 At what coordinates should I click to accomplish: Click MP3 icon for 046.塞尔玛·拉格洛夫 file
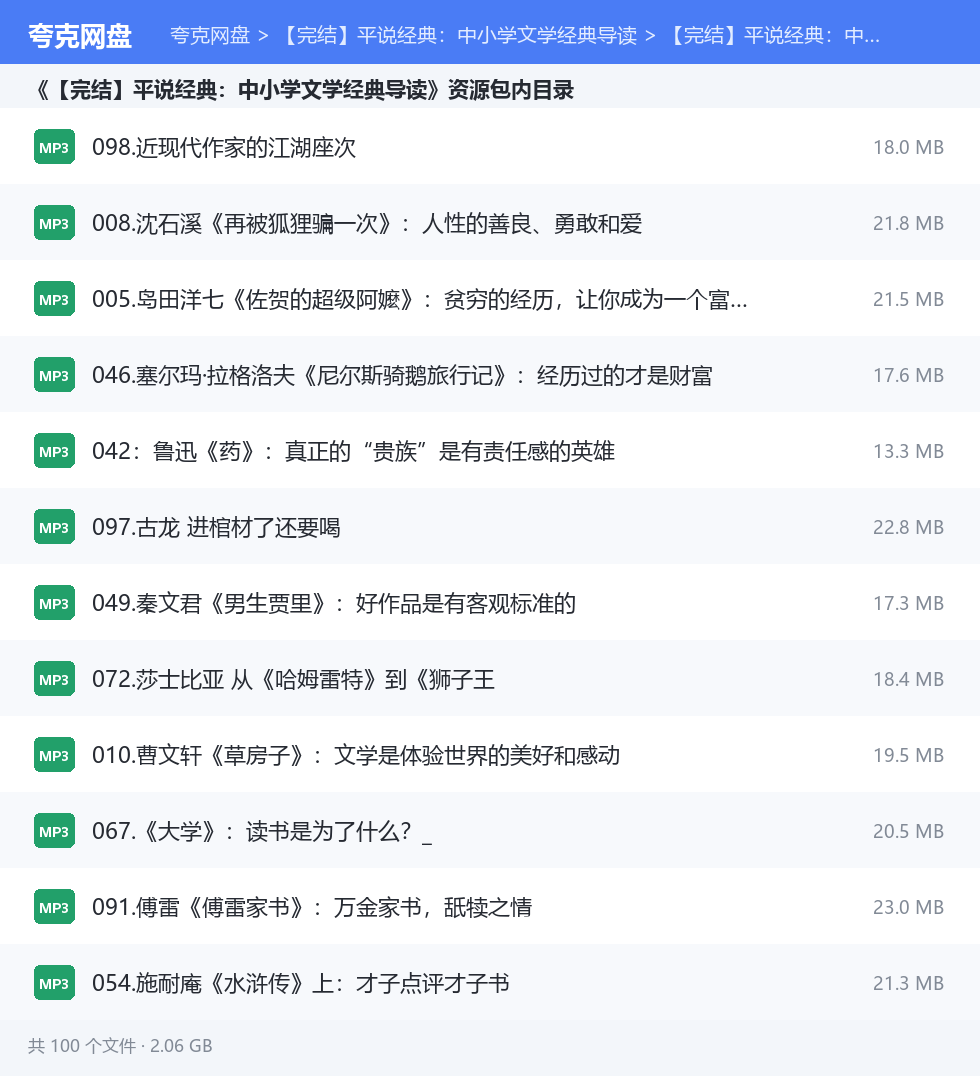point(54,375)
